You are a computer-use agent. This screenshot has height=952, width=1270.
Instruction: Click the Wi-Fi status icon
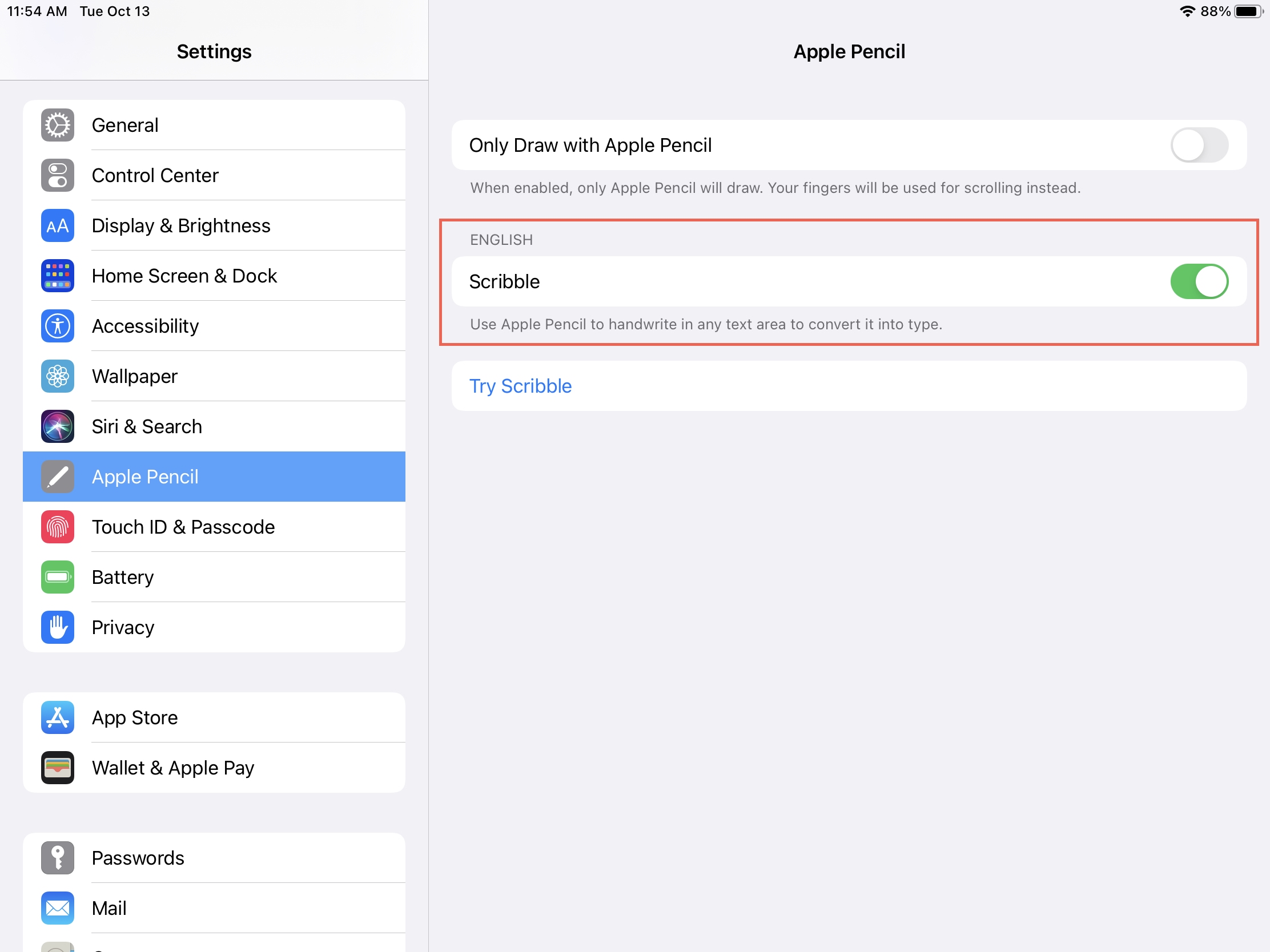pyautogui.click(x=1187, y=11)
